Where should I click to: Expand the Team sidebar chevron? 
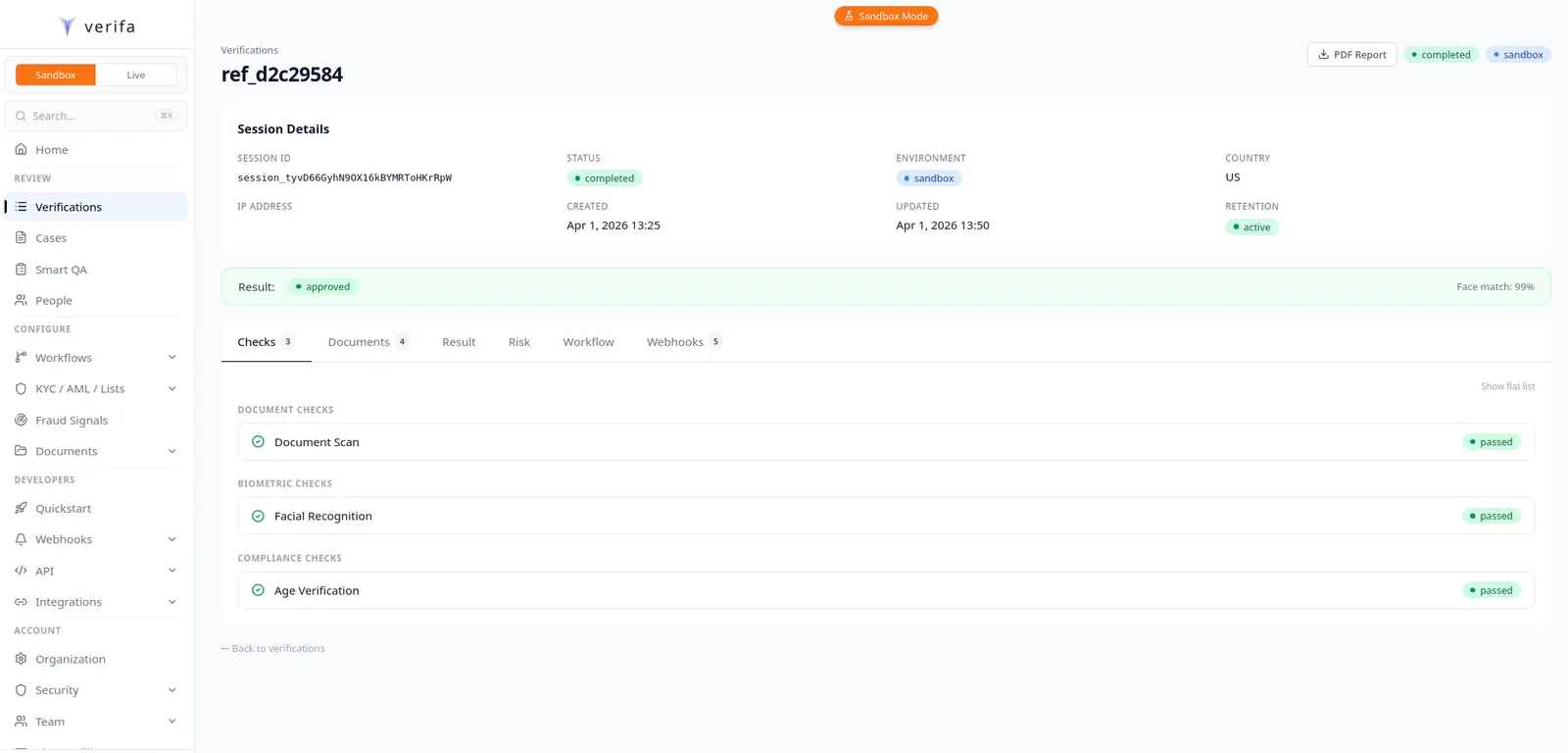[x=172, y=722]
